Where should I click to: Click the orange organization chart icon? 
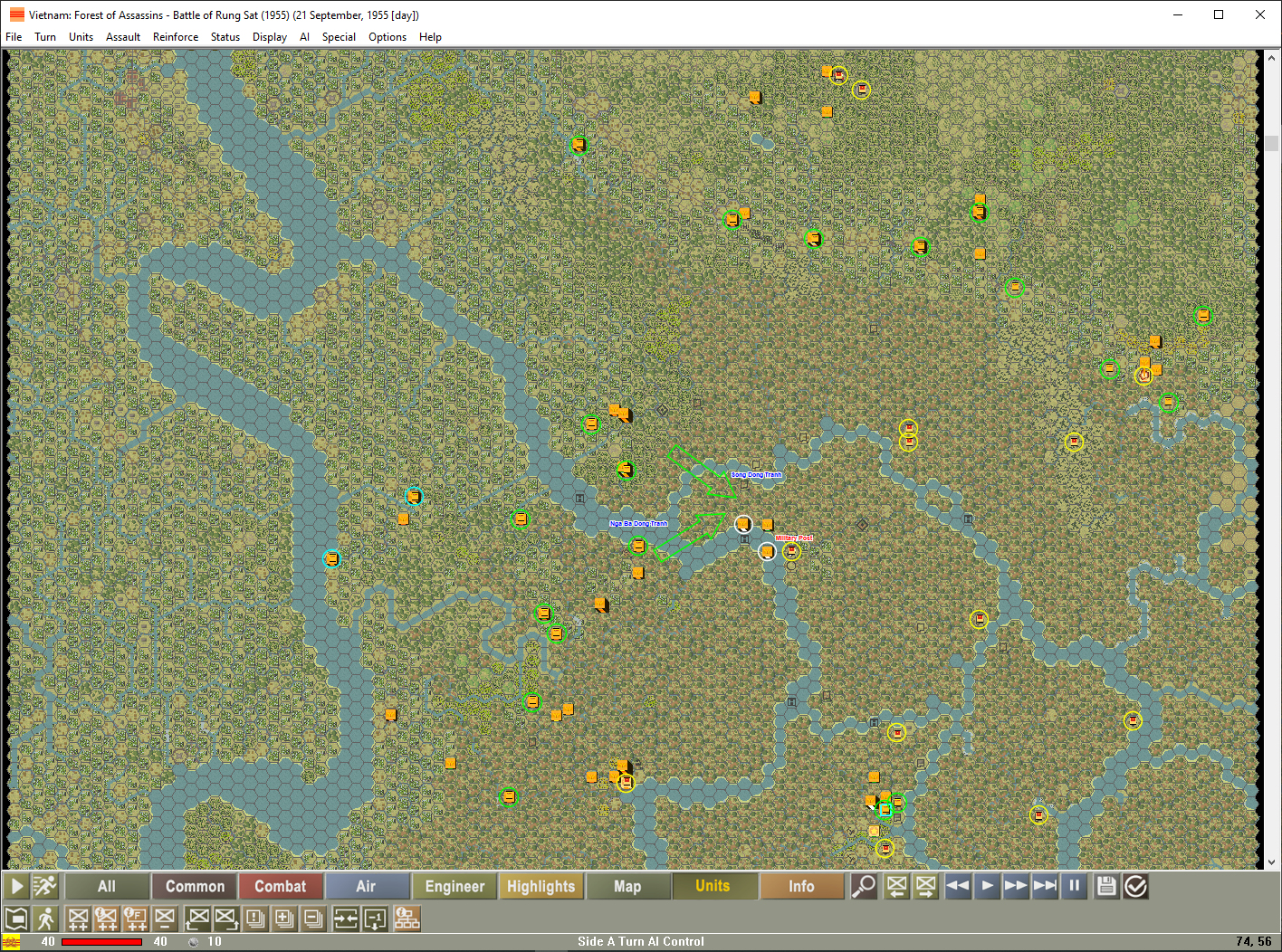(407, 919)
